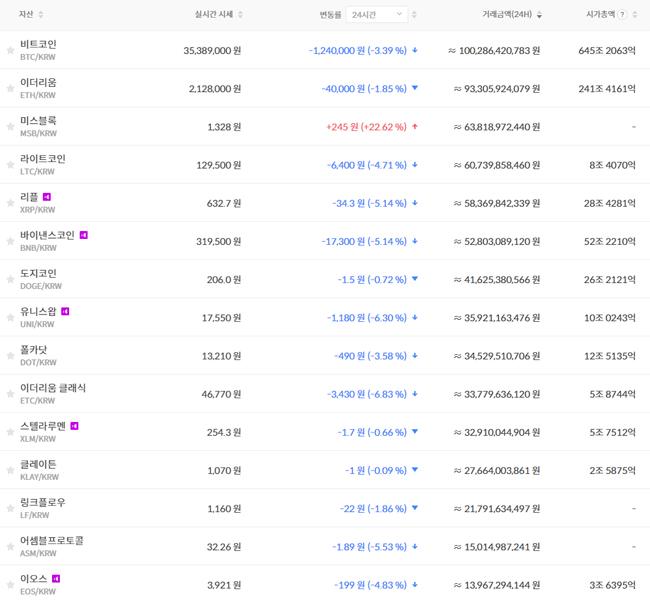Click the 실시간 시세 column header
Image resolution: width=650 pixels, height=601 pixels.
(x=214, y=14)
